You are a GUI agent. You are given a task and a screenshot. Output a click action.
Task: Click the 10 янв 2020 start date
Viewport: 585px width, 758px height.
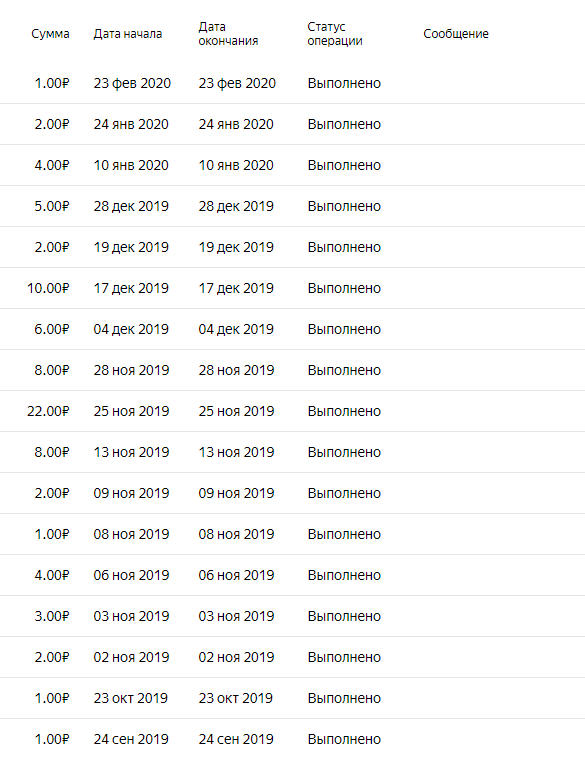[x=131, y=165]
